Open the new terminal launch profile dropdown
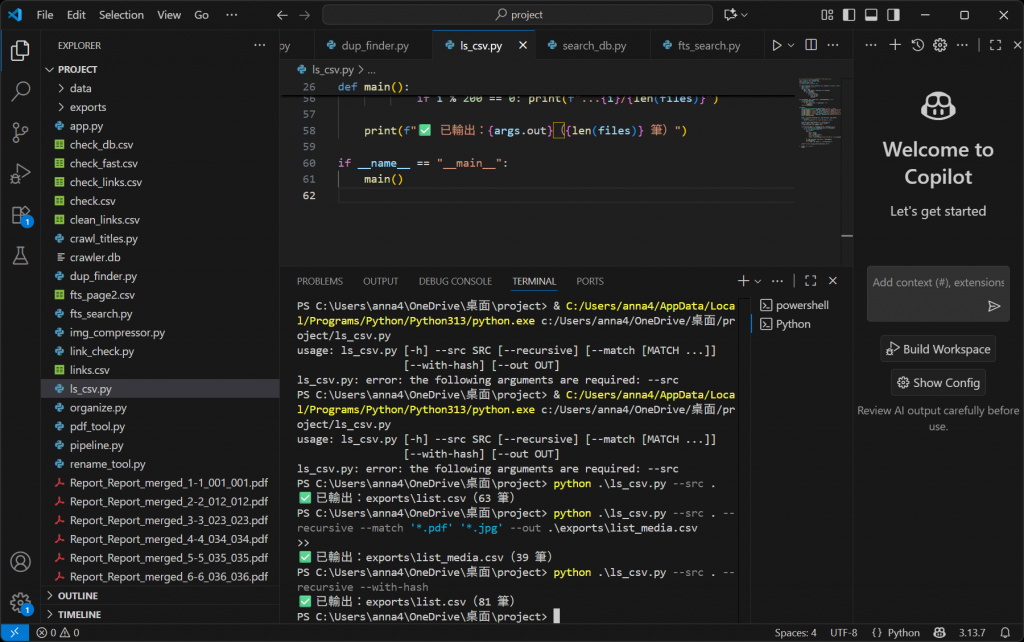1024x642 pixels. [758, 282]
